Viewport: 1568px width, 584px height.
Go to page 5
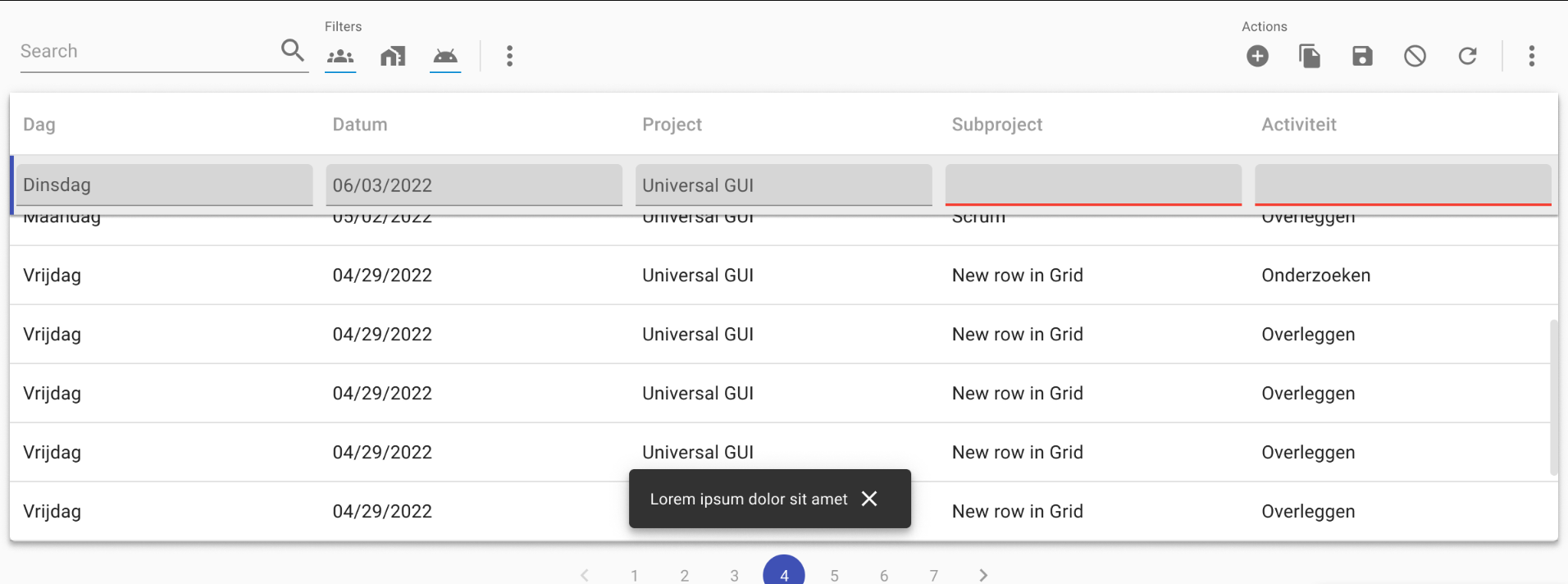[834, 575]
